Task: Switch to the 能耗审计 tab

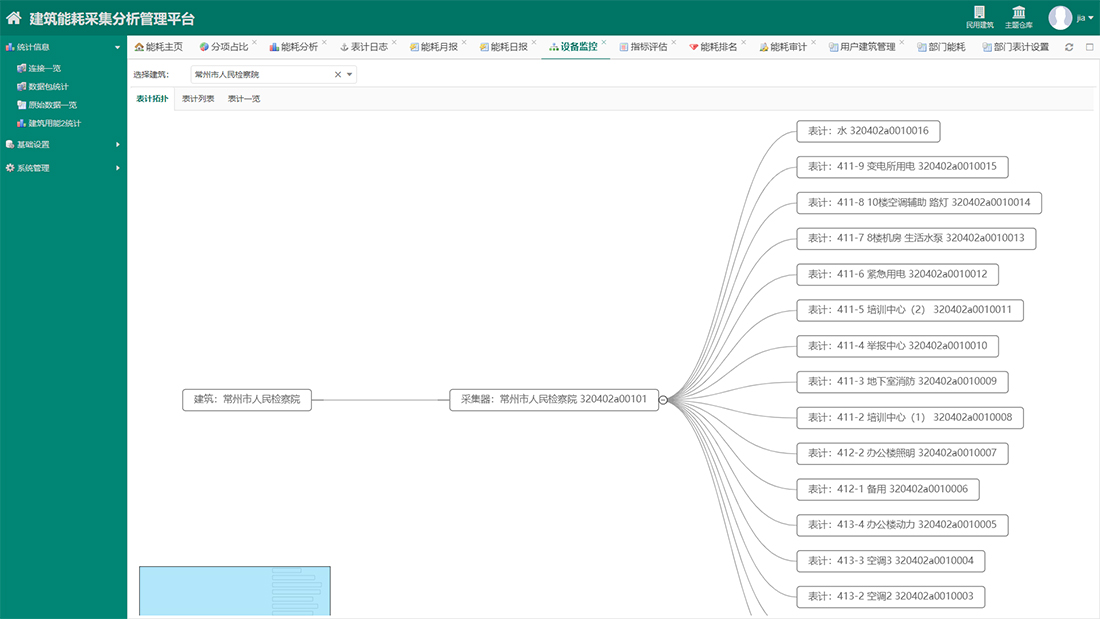Action: pyautogui.click(x=783, y=47)
